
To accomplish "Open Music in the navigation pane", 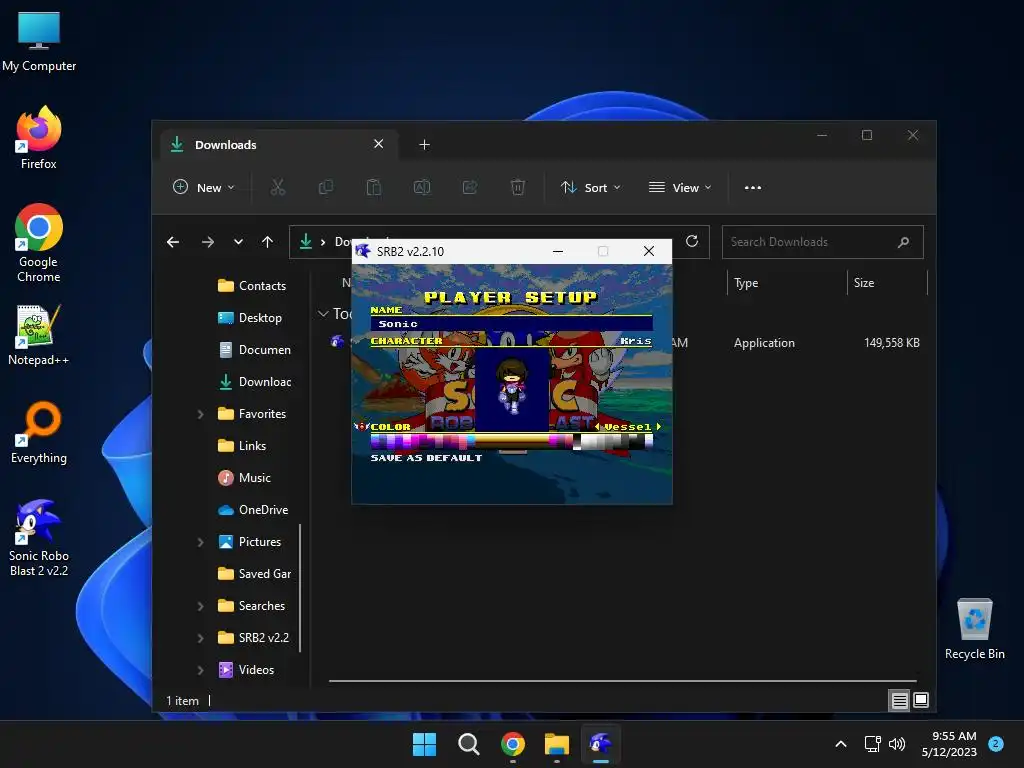I will point(244,478).
